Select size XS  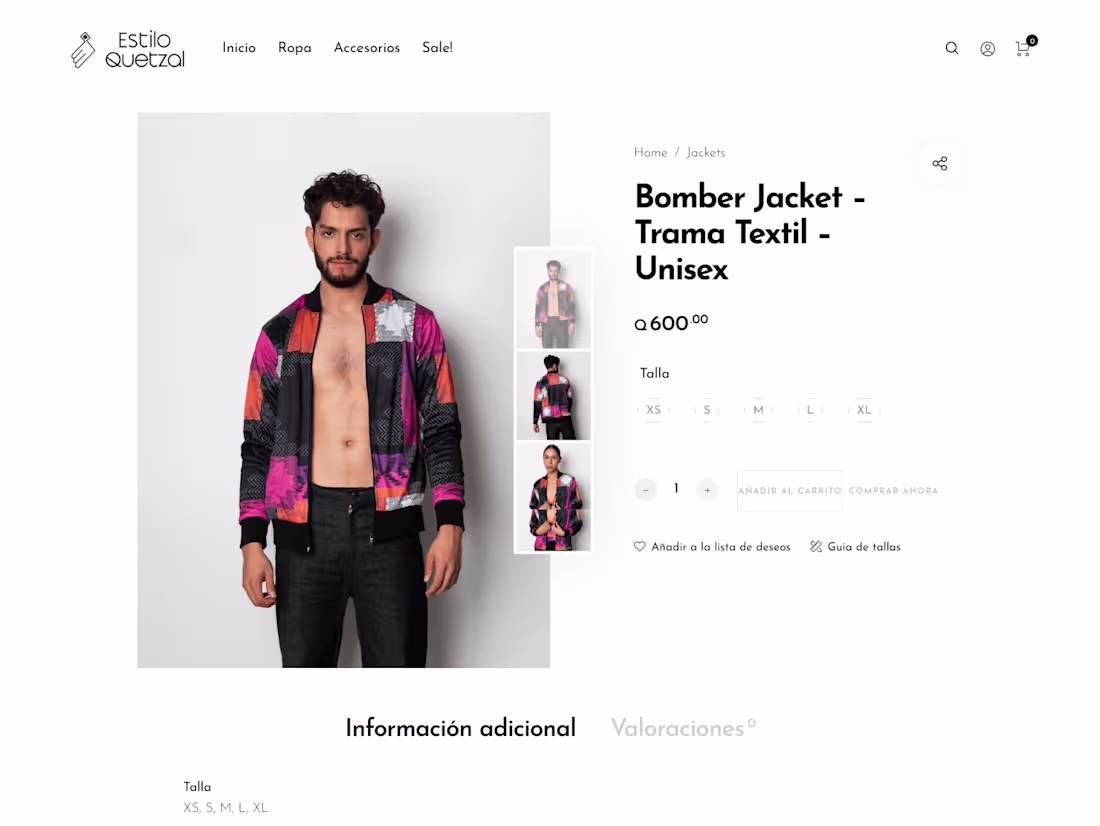(653, 410)
